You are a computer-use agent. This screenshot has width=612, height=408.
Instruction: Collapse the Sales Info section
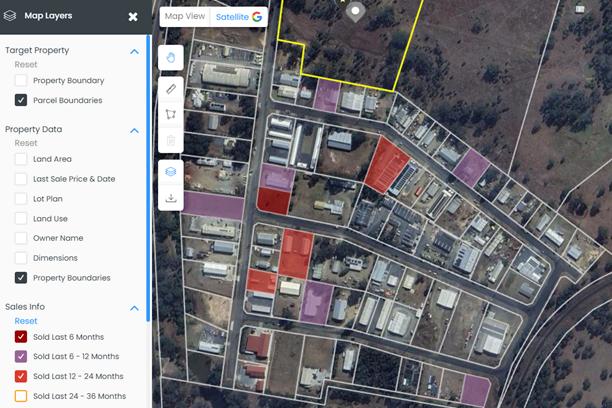coord(134,308)
